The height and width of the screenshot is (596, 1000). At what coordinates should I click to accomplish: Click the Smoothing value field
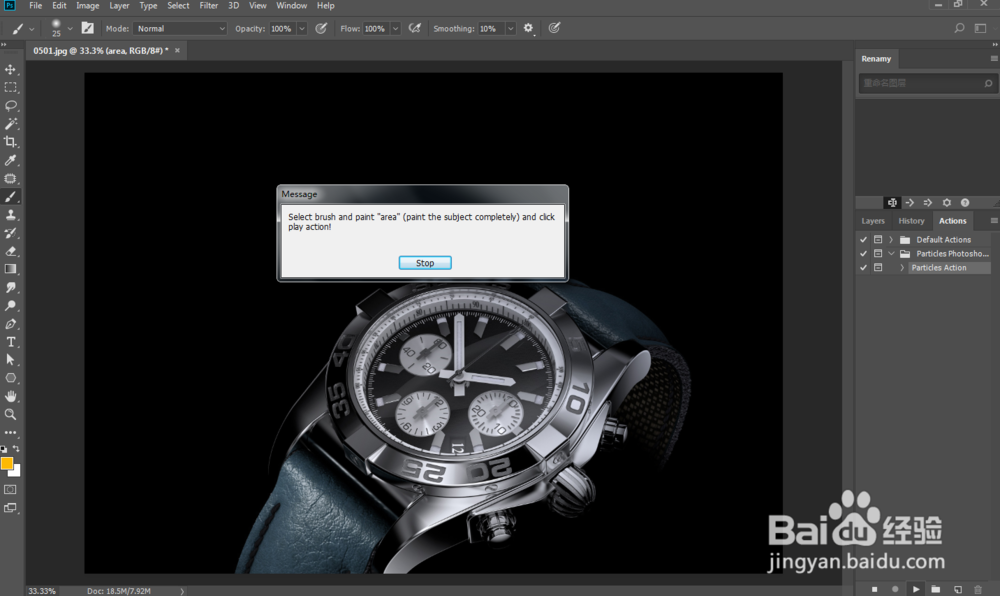[491, 29]
